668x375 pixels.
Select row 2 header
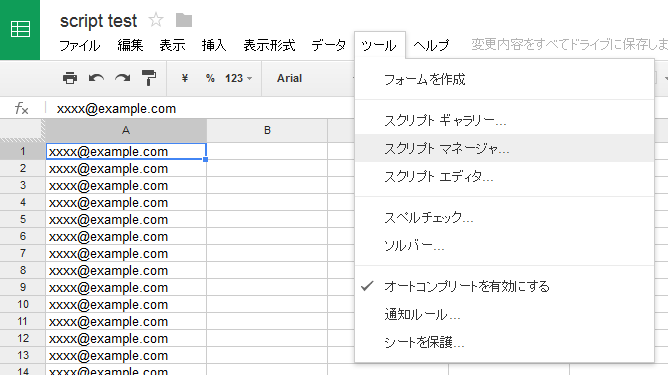[23, 168]
